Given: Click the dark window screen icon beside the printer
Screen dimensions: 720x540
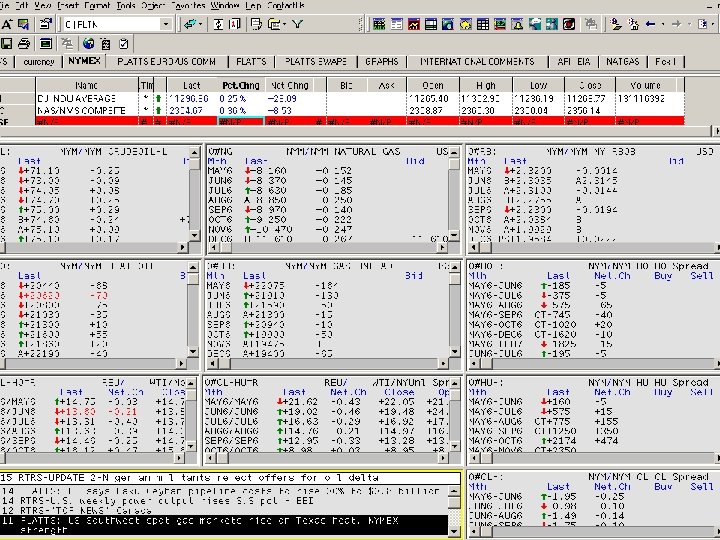Looking at the screenshot, I should click(45, 44).
